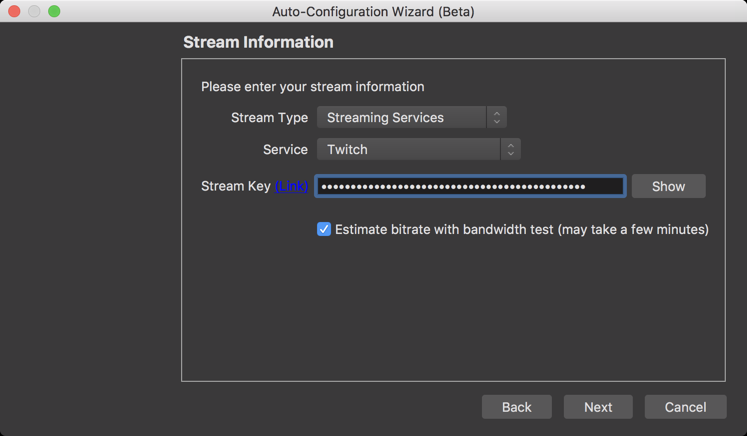Click the green zoom window button
Viewport: 747px width, 436px height.
coord(54,11)
